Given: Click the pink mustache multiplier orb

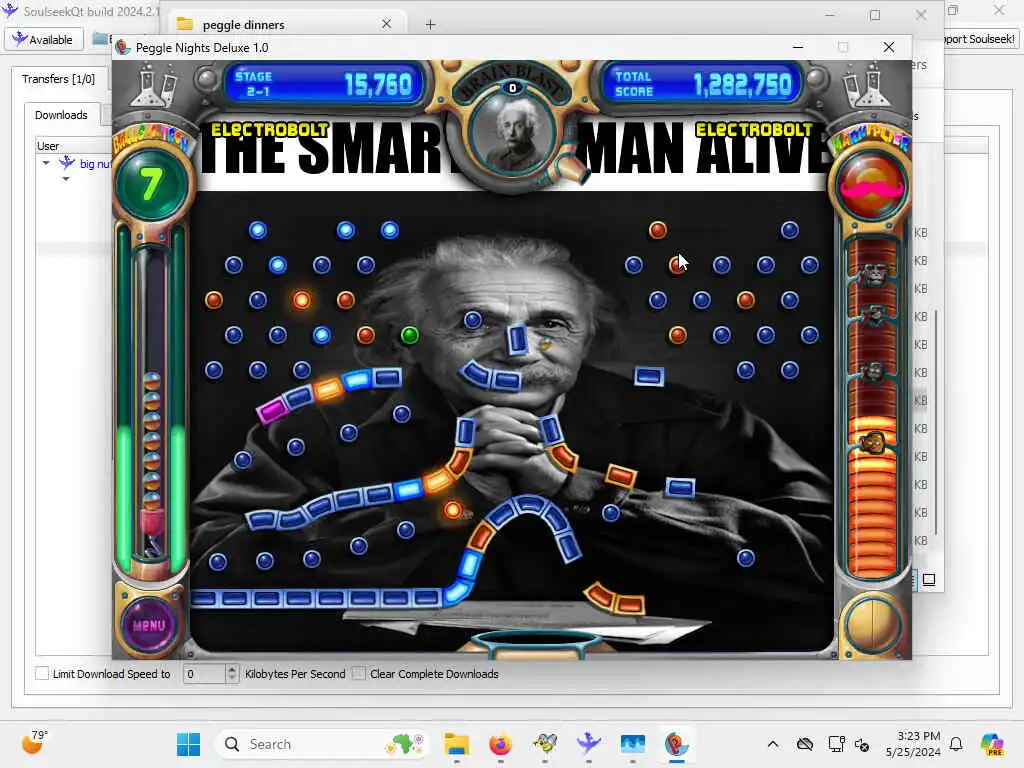Looking at the screenshot, I should pos(871,187).
